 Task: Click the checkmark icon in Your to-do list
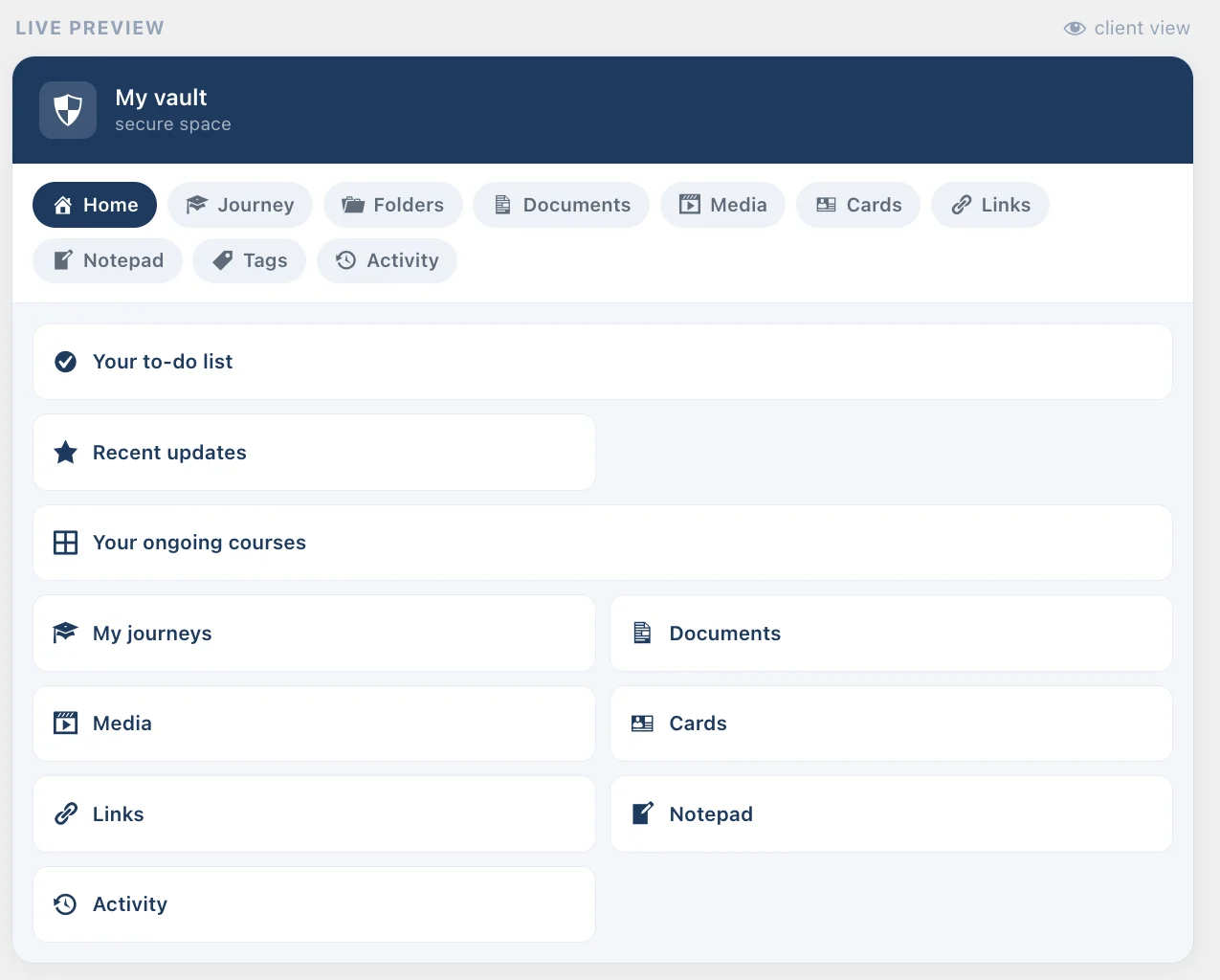(x=66, y=362)
